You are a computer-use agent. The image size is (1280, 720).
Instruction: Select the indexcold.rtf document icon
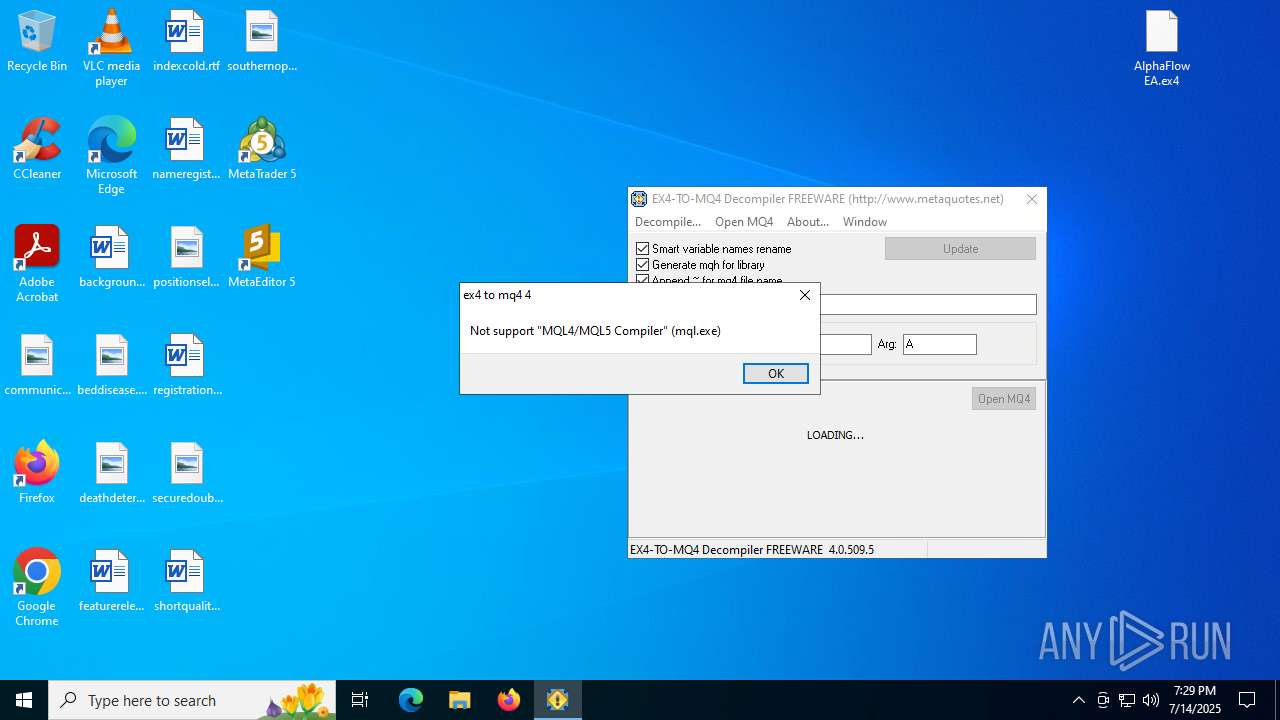(186, 42)
